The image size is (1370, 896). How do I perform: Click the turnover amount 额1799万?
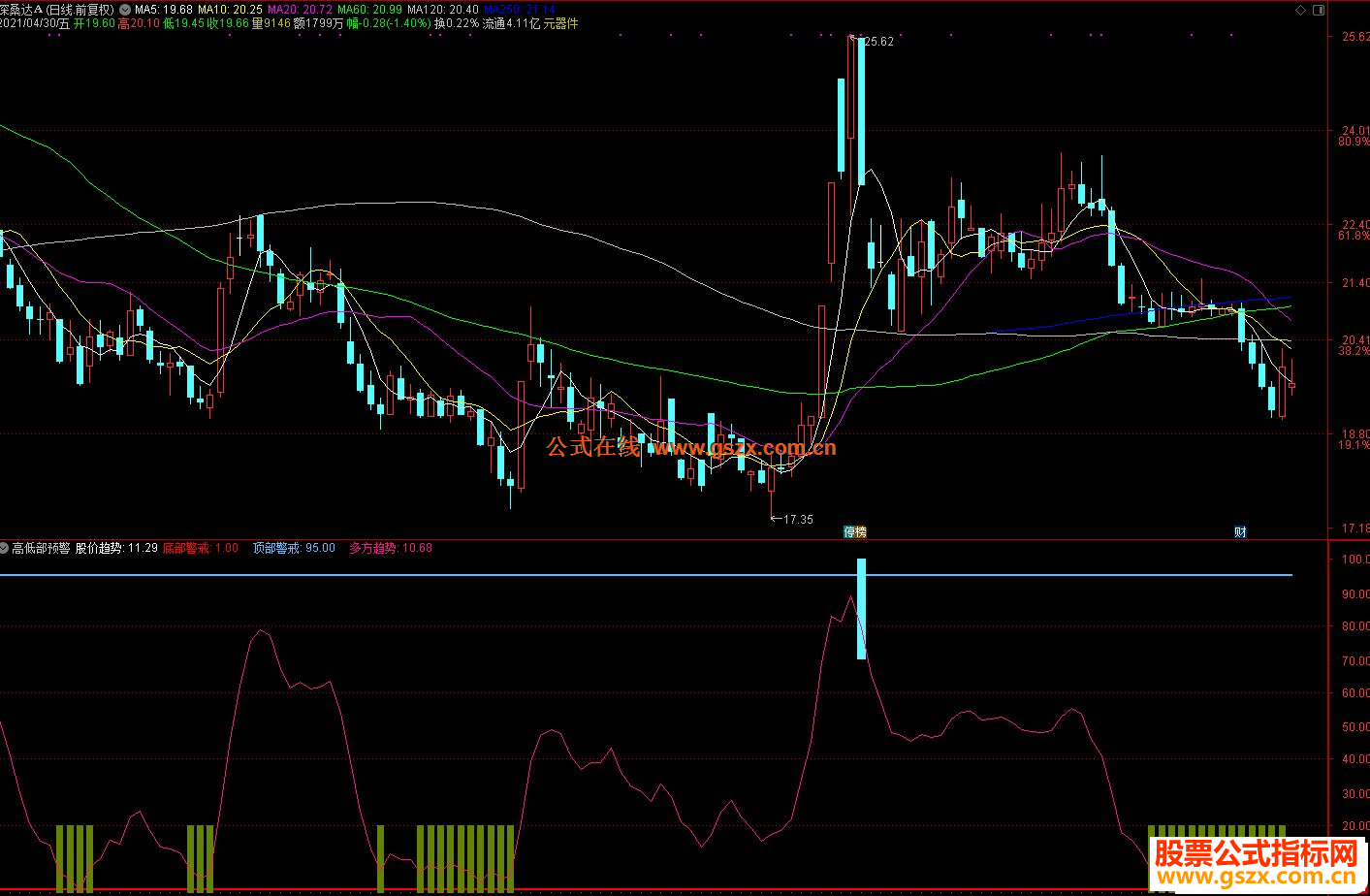tap(318, 23)
